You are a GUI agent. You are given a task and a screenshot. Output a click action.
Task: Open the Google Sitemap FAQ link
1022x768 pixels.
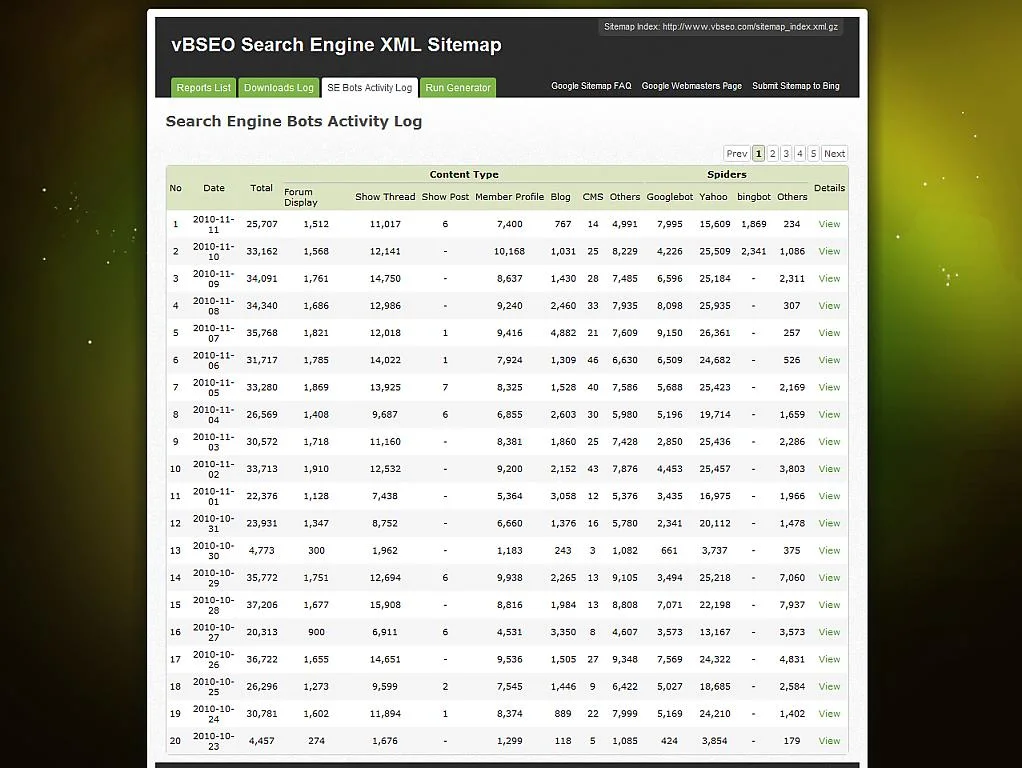(x=591, y=86)
